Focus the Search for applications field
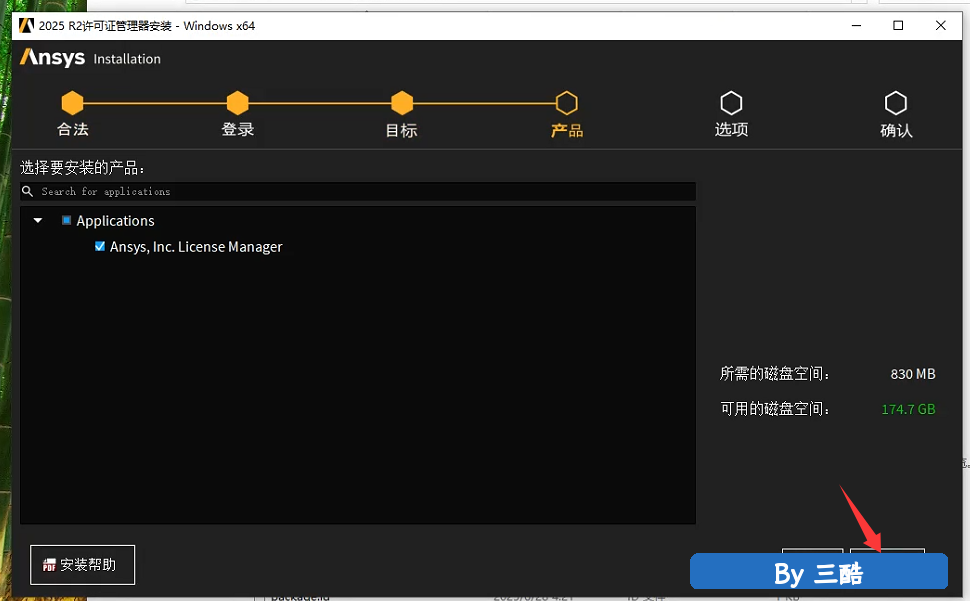Viewport: 970px width, 601px height. tap(358, 191)
